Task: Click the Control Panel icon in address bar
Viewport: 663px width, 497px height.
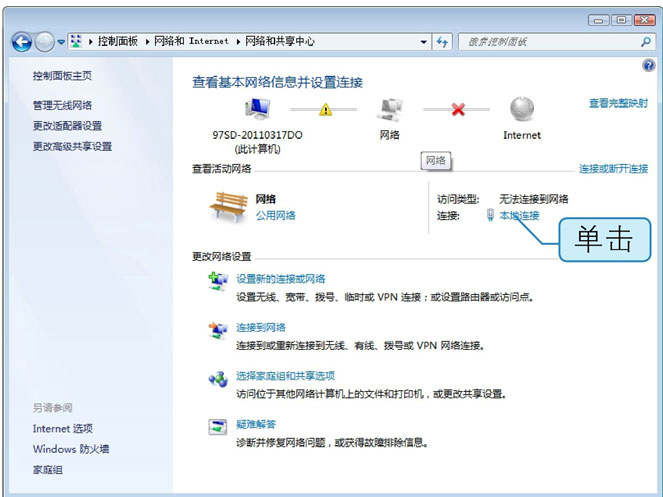Action: tap(76, 41)
